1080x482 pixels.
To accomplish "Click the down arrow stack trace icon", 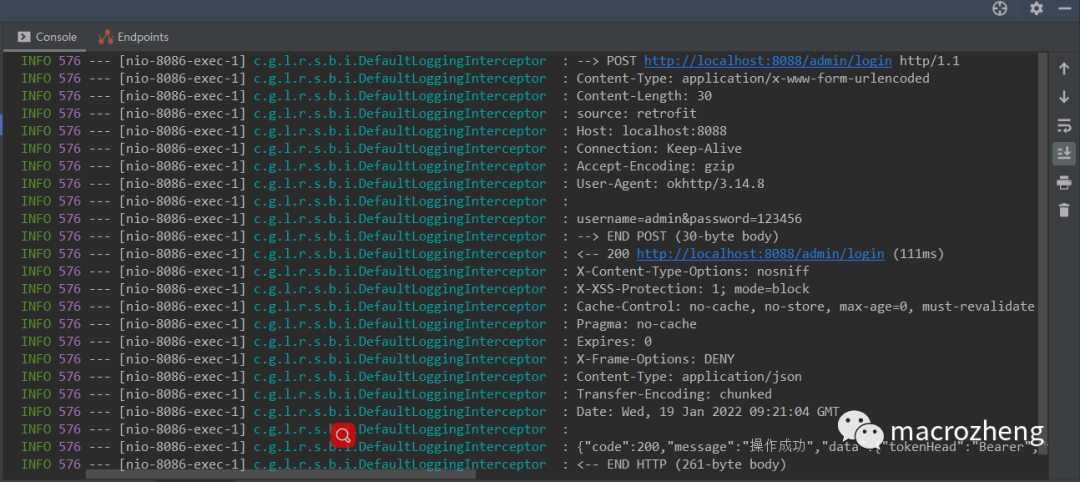I will pyautogui.click(x=1064, y=97).
